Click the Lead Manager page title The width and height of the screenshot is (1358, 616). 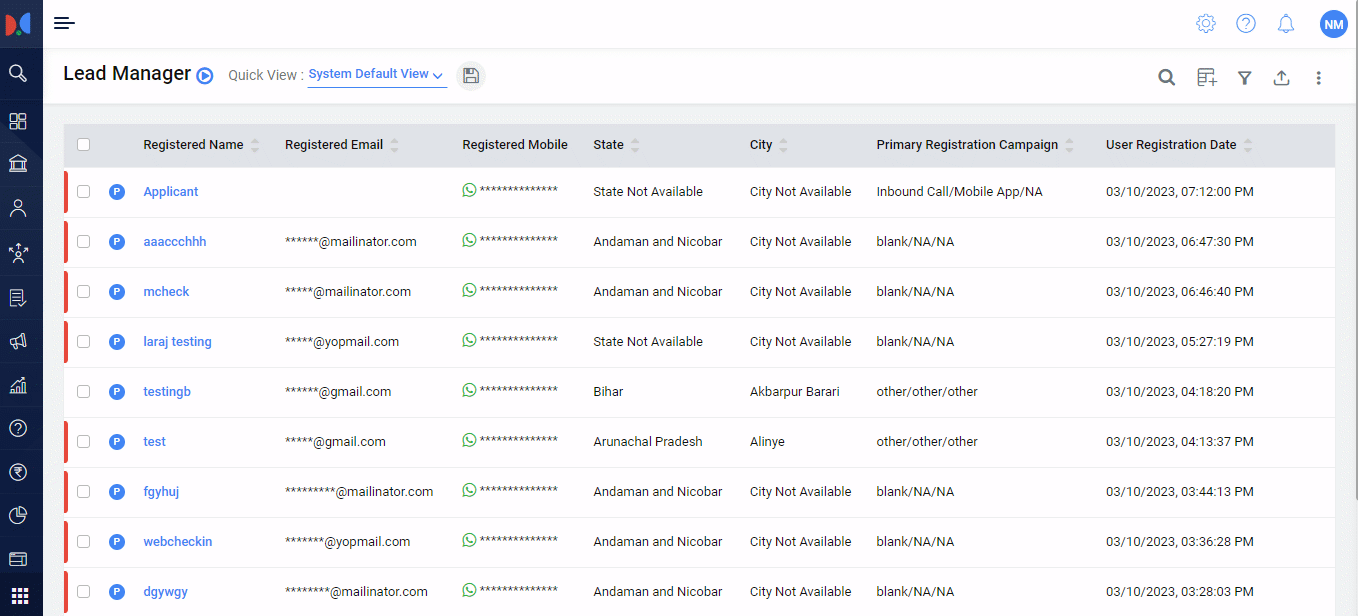tap(127, 73)
